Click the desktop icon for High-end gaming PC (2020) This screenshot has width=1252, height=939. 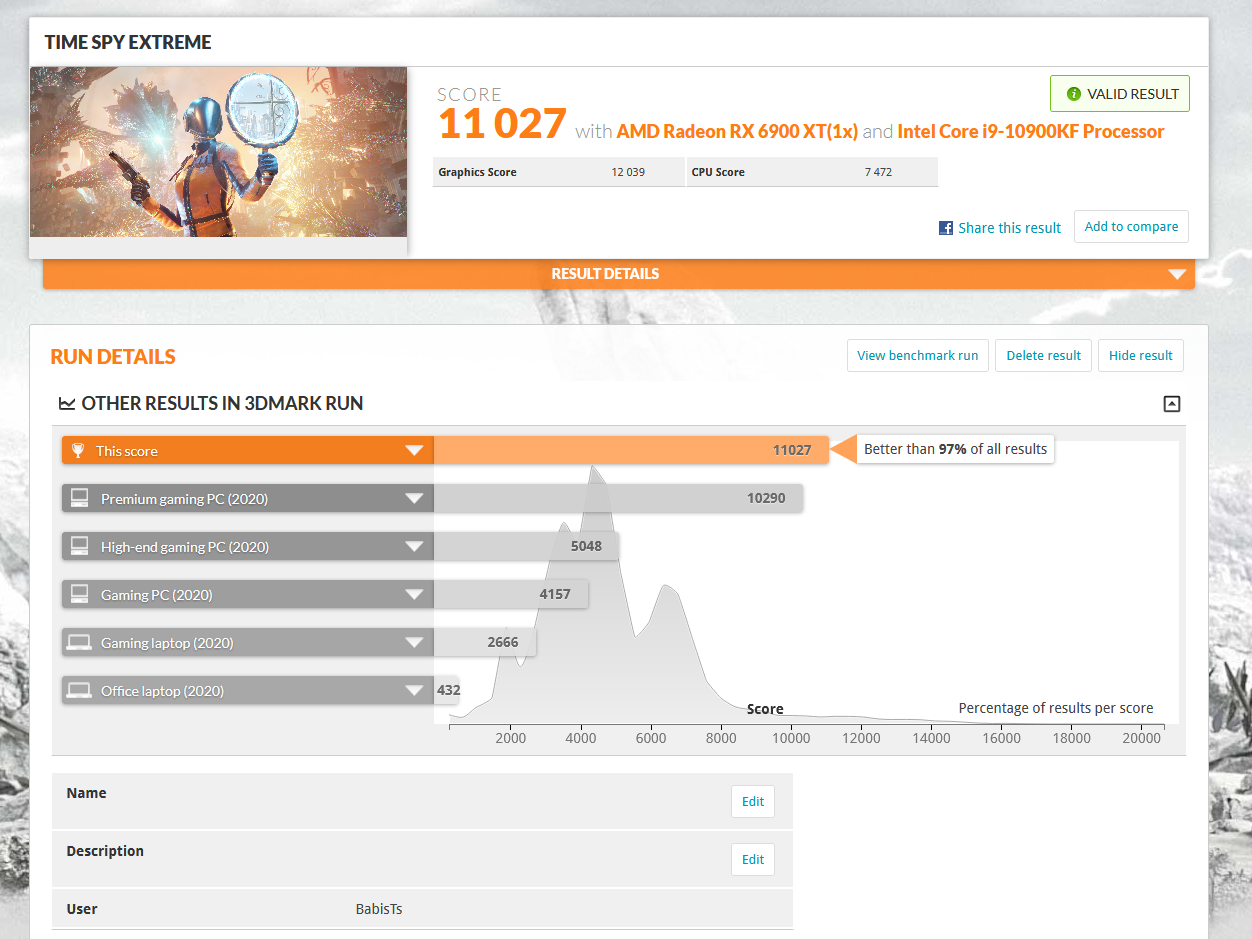[79, 546]
